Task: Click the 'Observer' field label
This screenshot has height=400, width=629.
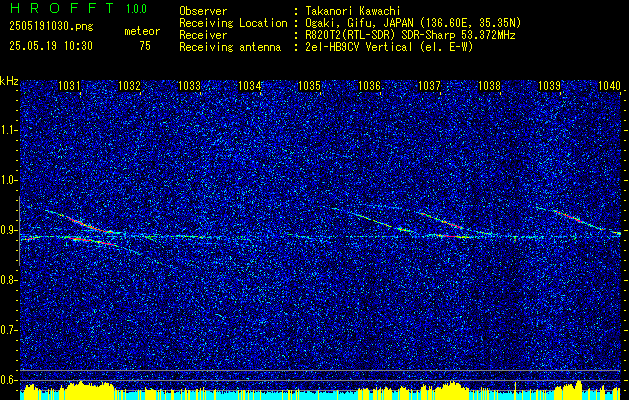Action: point(203,11)
